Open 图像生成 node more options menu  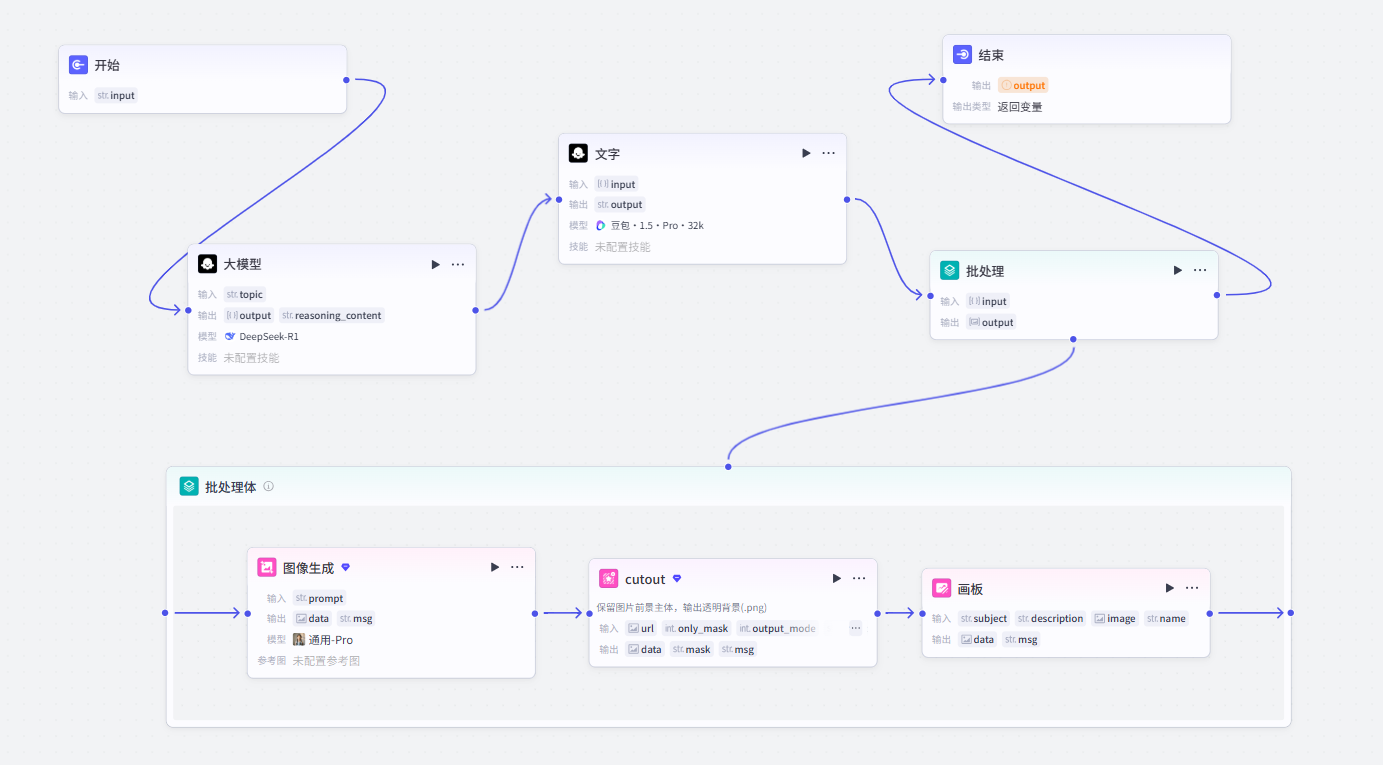click(517, 567)
